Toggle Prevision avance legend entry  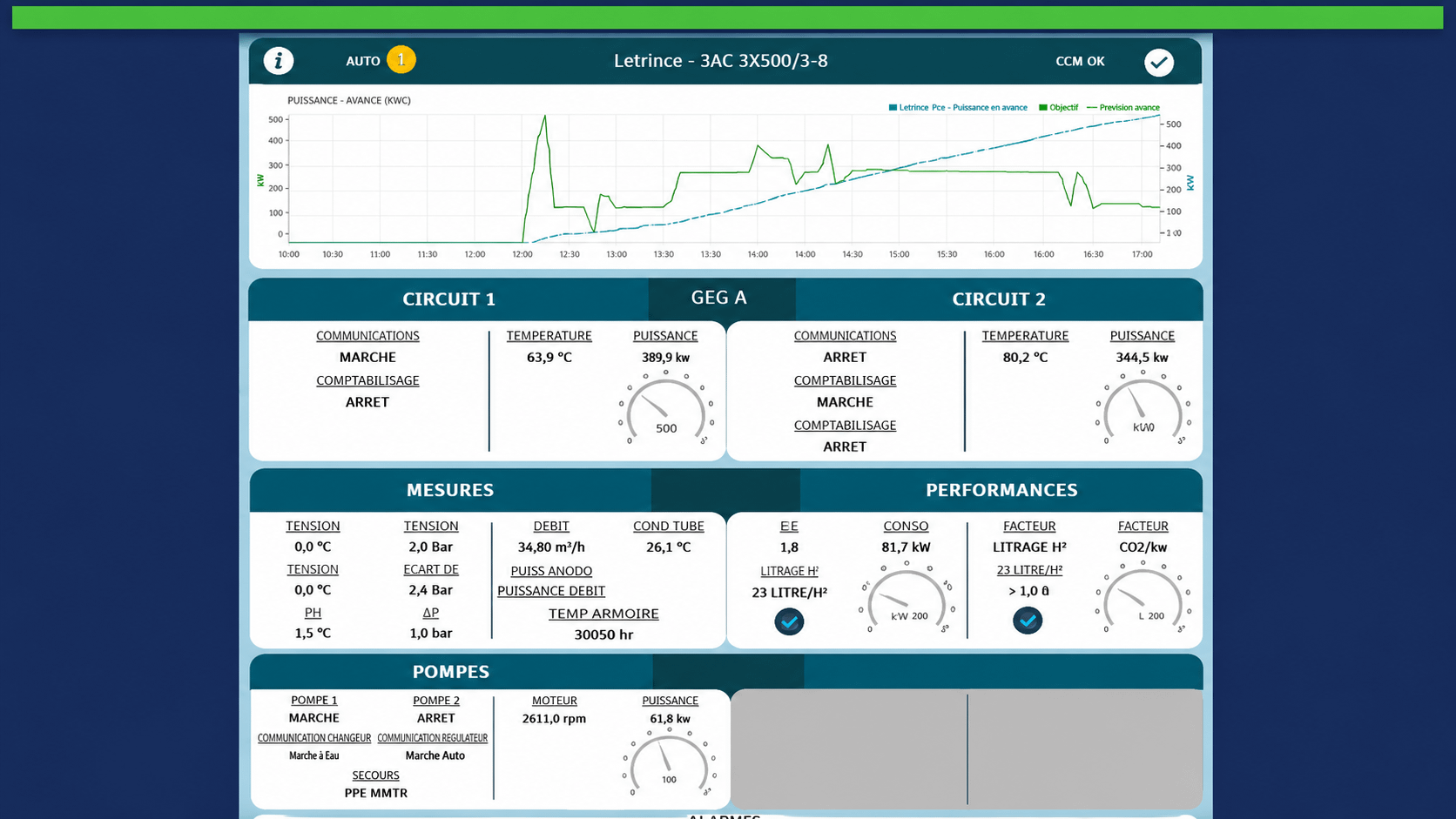click(1123, 108)
